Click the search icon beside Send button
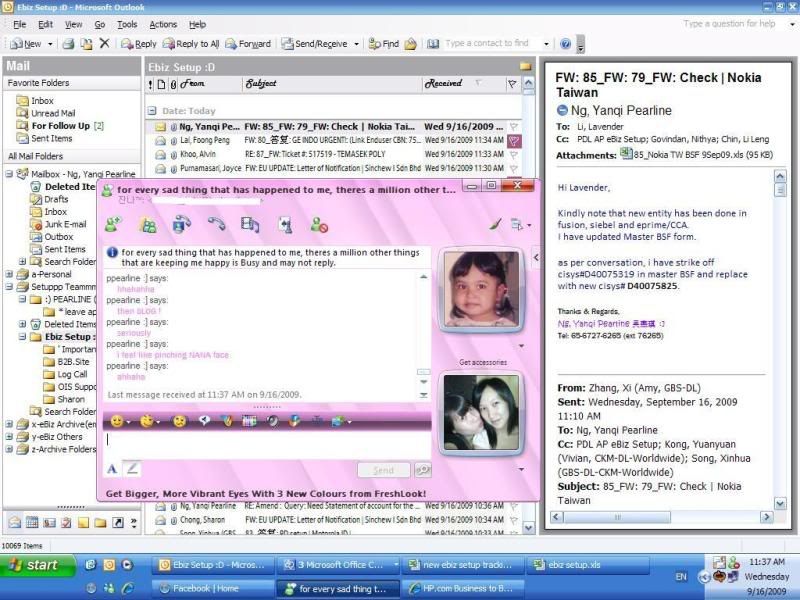 click(423, 470)
